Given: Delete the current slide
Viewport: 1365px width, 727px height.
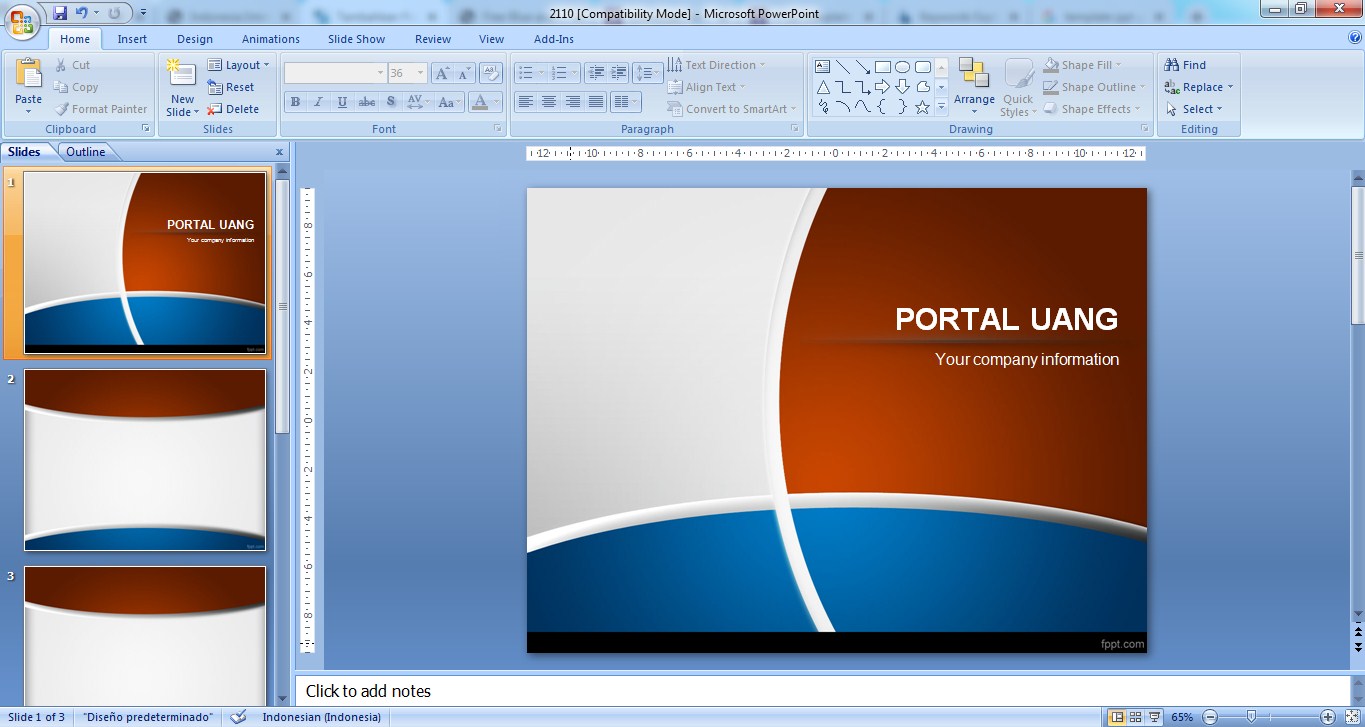Looking at the screenshot, I should click(233, 109).
